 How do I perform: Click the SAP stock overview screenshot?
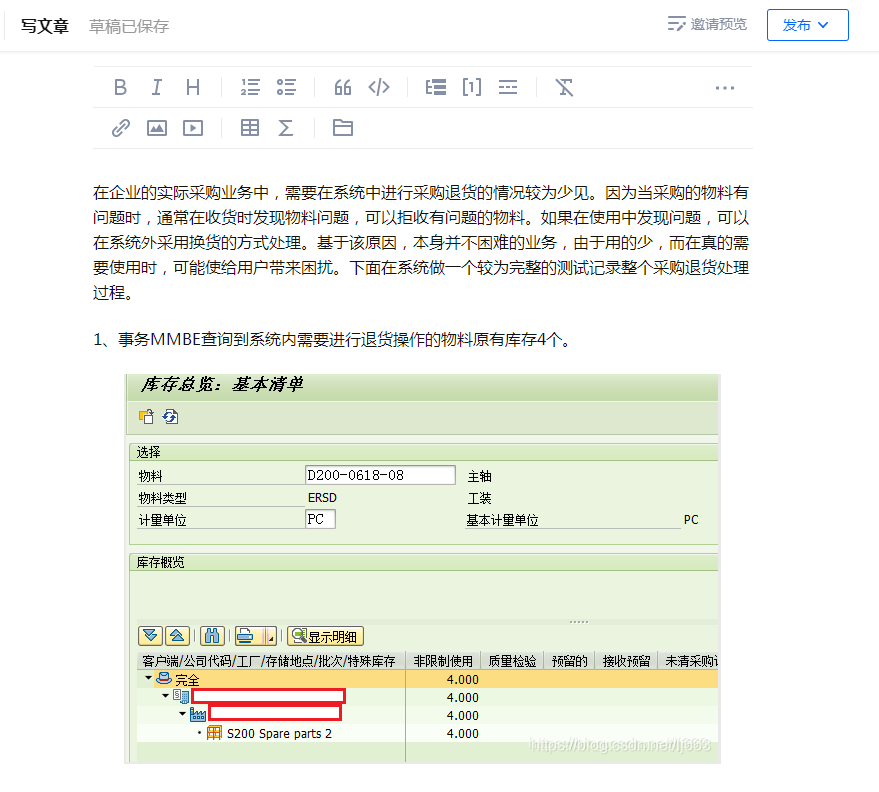pos(422,568)
